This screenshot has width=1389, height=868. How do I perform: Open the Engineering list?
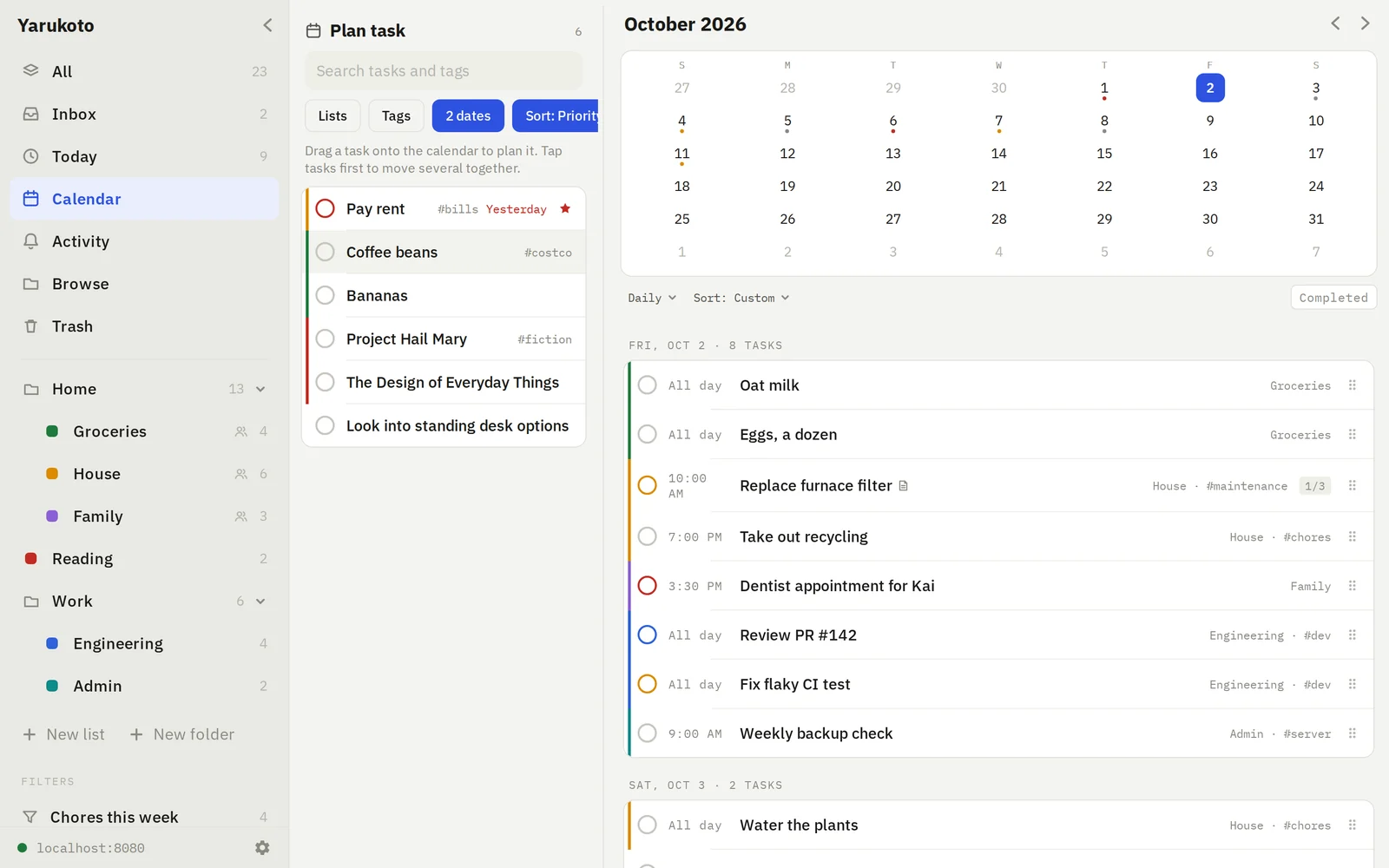click(144, 643)
